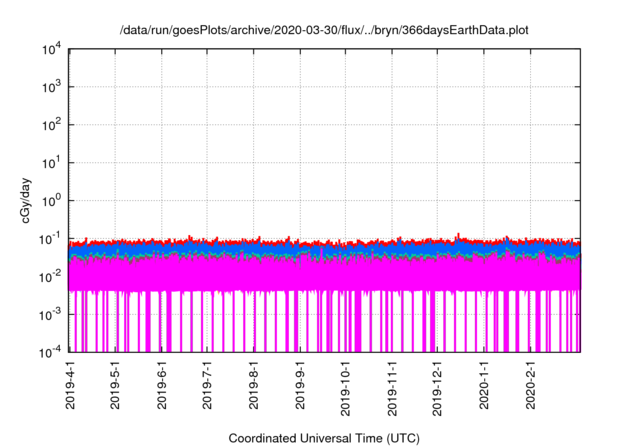Click the 2019-10-1 date label
The height and width of the screenshot is (448, 640).
click(345, 388)
